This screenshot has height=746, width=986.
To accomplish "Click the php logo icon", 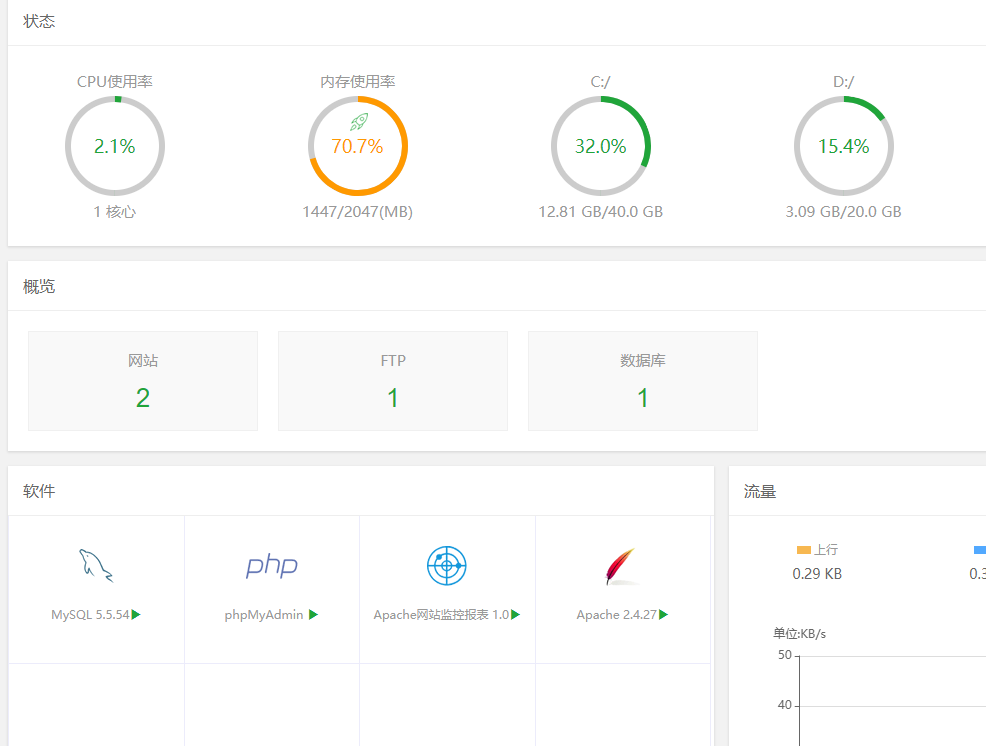I will pyautogui.click(x=272, y=565).
